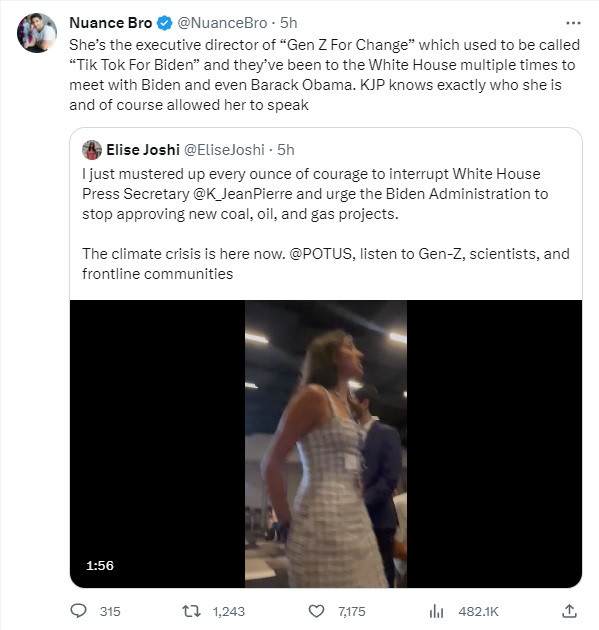The height and width of the screenshot is (630, 599).
Task: Click Elise Joshi small avatar
Action: [x=92, y=150]
